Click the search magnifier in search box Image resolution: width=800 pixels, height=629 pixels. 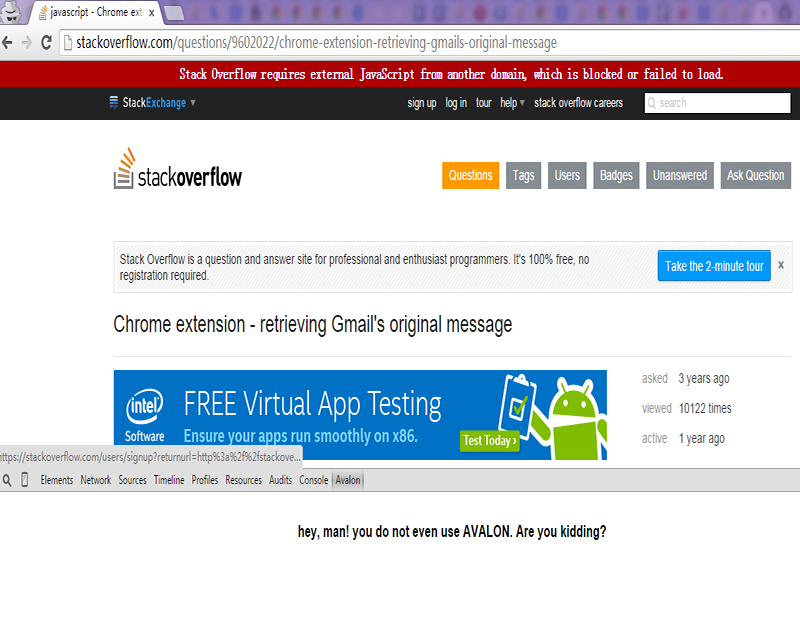(x=652, y=104)
